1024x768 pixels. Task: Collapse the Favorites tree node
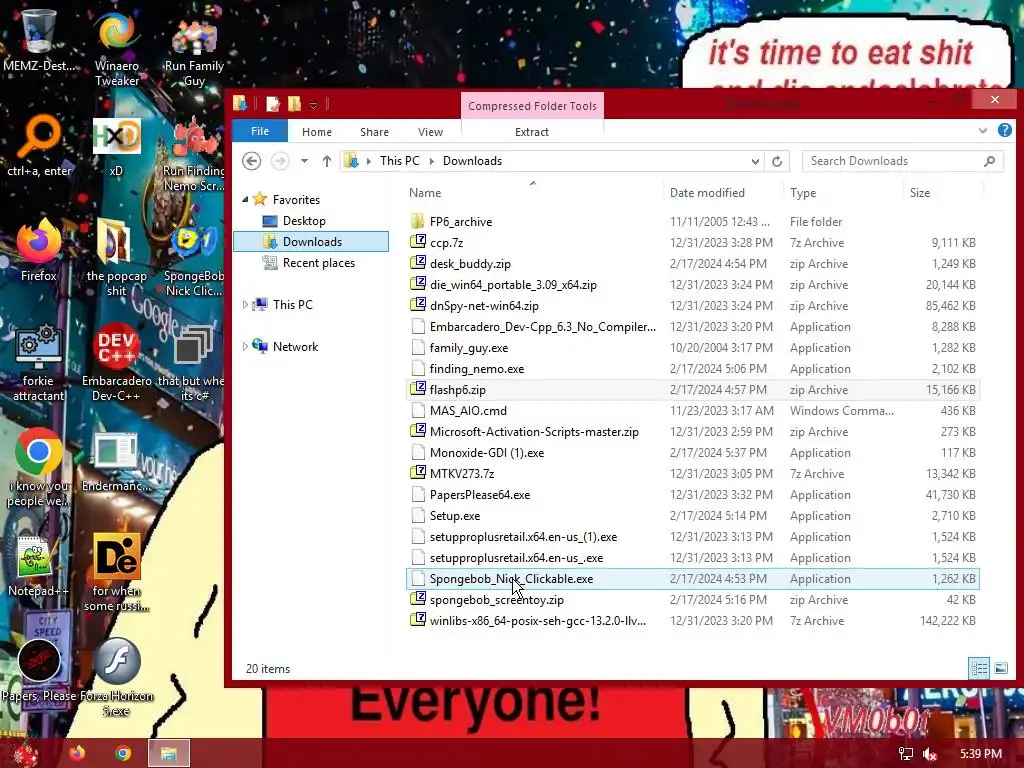[246, 200]
